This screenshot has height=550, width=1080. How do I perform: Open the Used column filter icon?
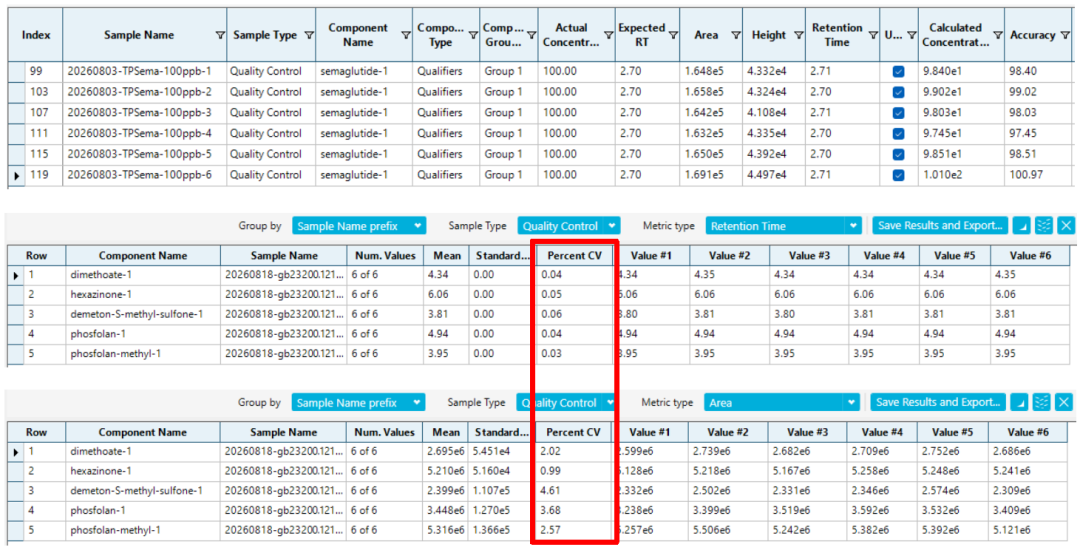(911, 35)
